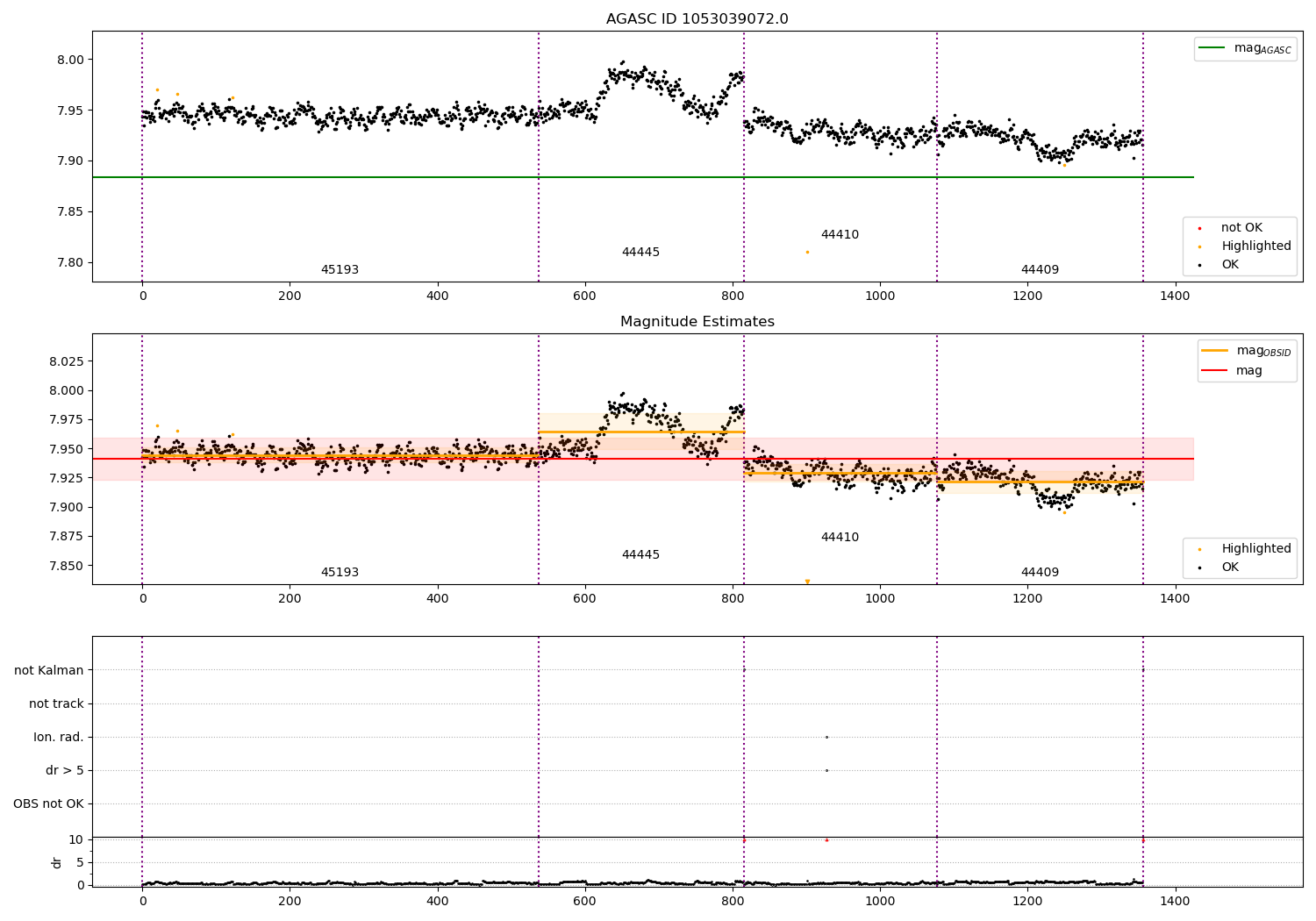
Task: Click the y-axis tick label "7.975"
Action: click(67, 420)
